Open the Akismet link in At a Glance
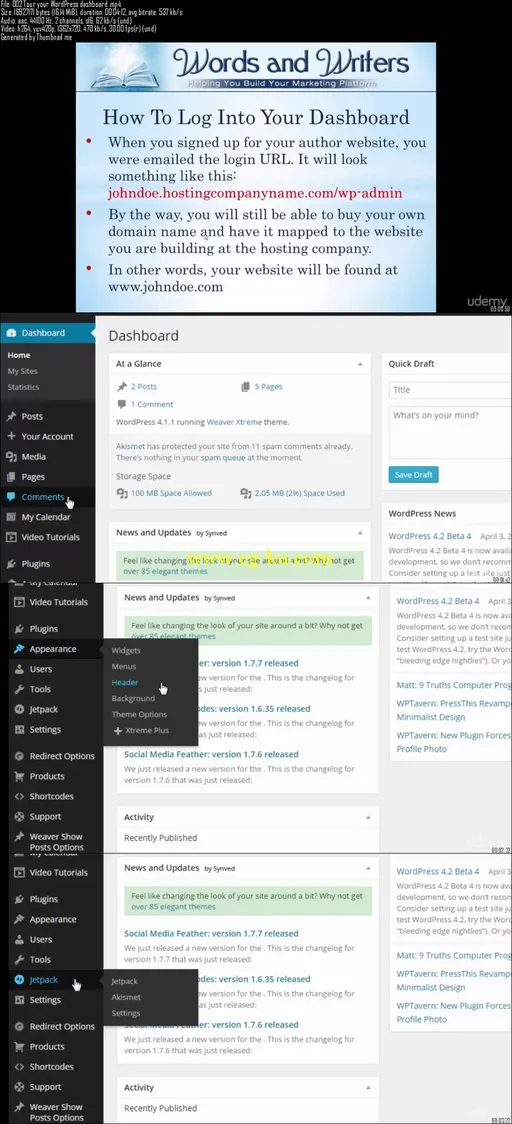The image size is (512, 1124). coord(130,446)
